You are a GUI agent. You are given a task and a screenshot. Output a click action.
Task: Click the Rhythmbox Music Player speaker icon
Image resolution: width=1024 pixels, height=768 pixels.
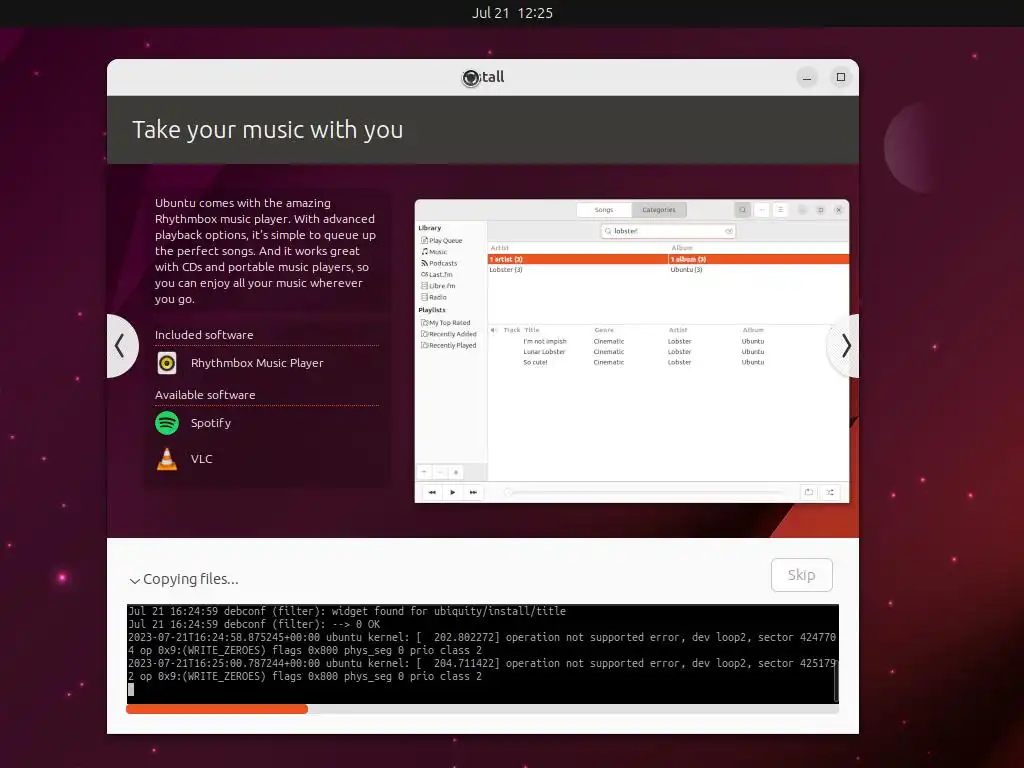tap(167, 363)
